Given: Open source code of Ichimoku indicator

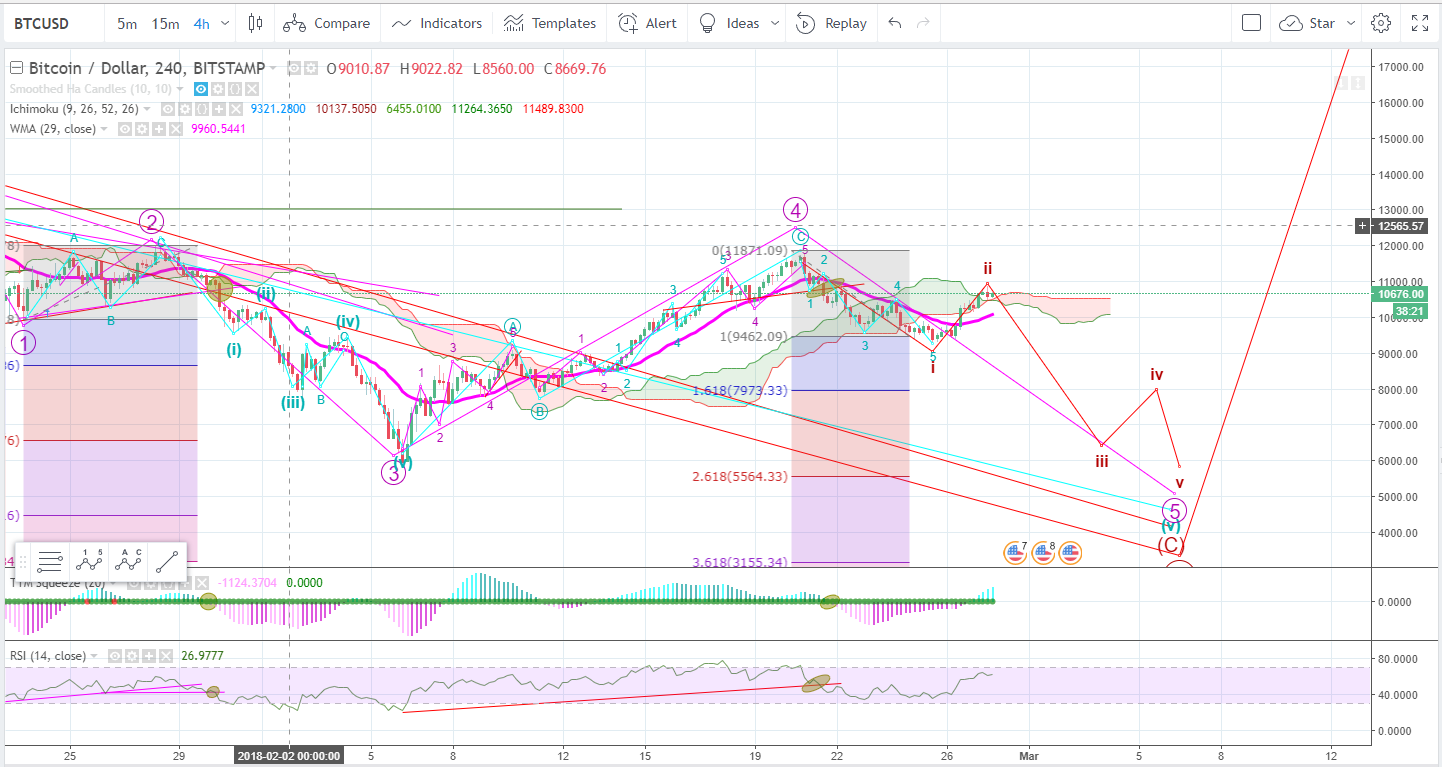Looking at the screenshot, I should (x=202, y=109).
